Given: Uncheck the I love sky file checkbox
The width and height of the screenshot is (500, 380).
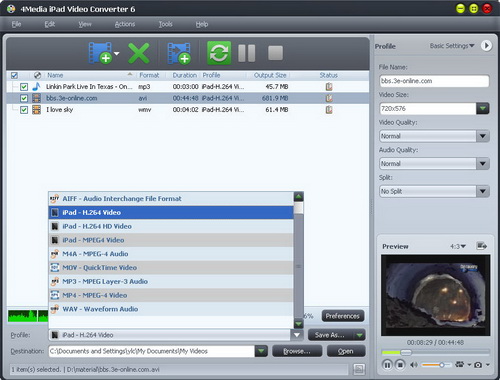Looking at the screenshot, I should [24, 110].
